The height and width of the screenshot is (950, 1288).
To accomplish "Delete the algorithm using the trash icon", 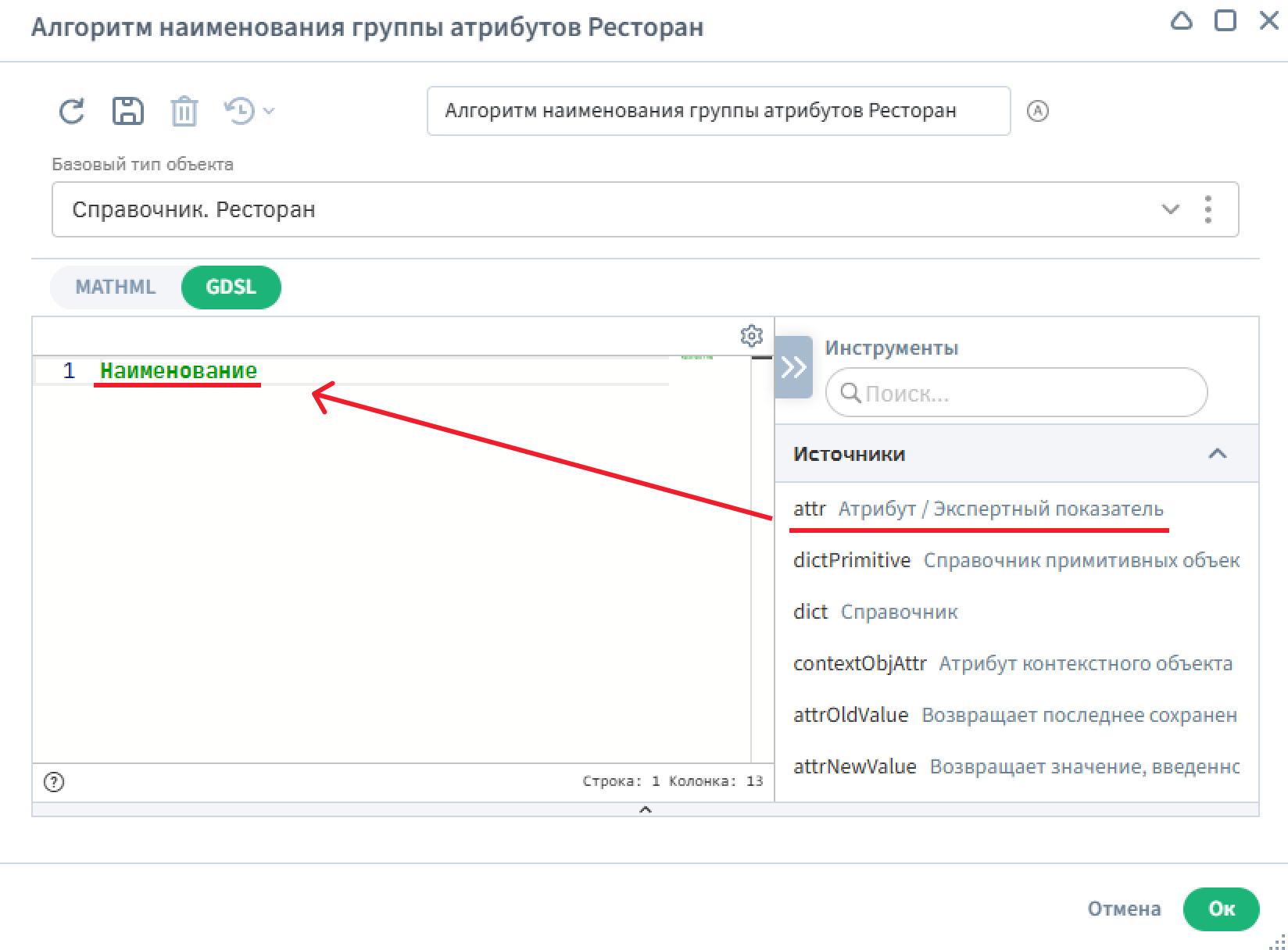I will 184,111.
